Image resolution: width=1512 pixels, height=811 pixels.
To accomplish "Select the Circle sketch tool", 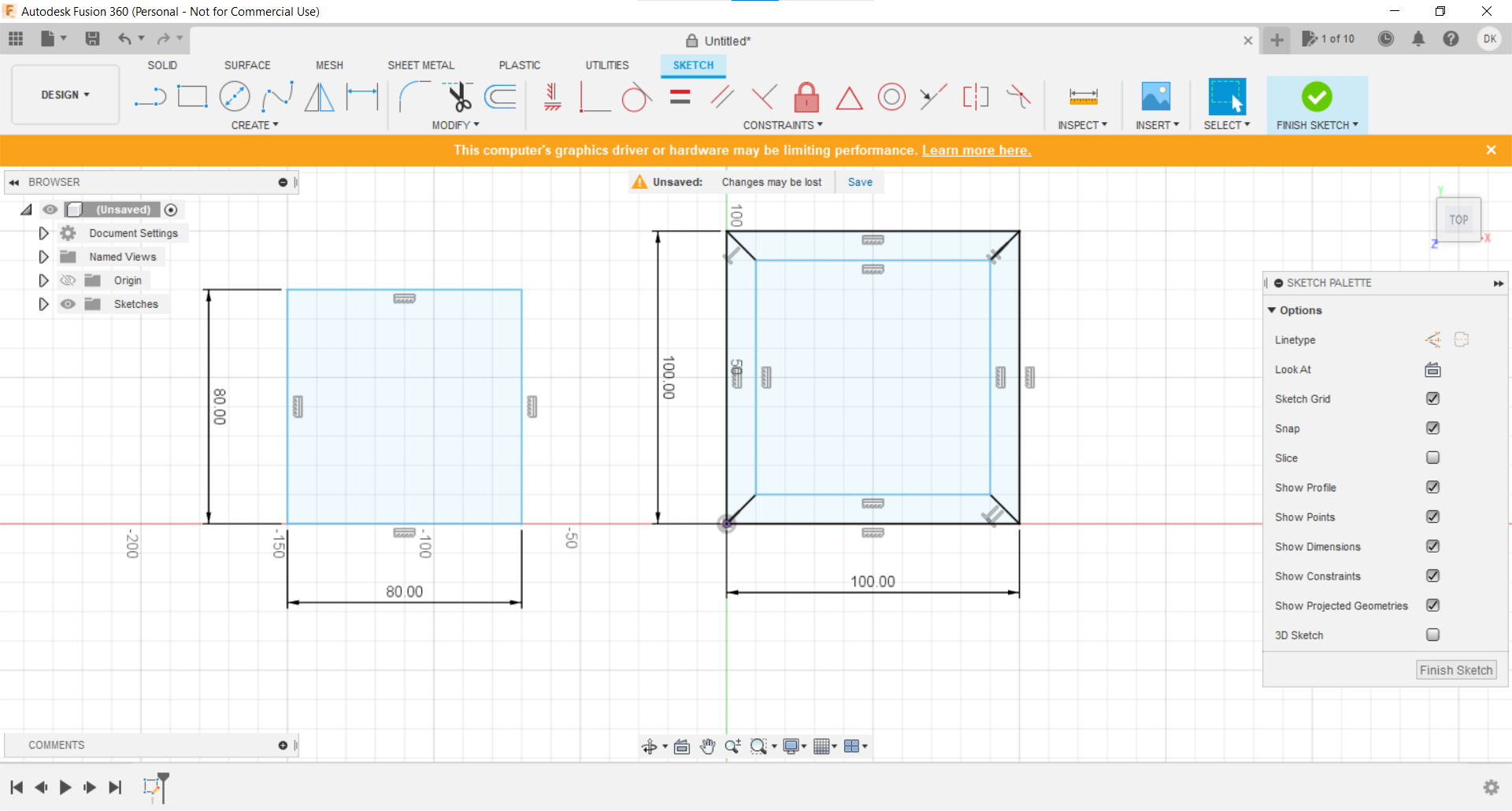I will (235, 97).
